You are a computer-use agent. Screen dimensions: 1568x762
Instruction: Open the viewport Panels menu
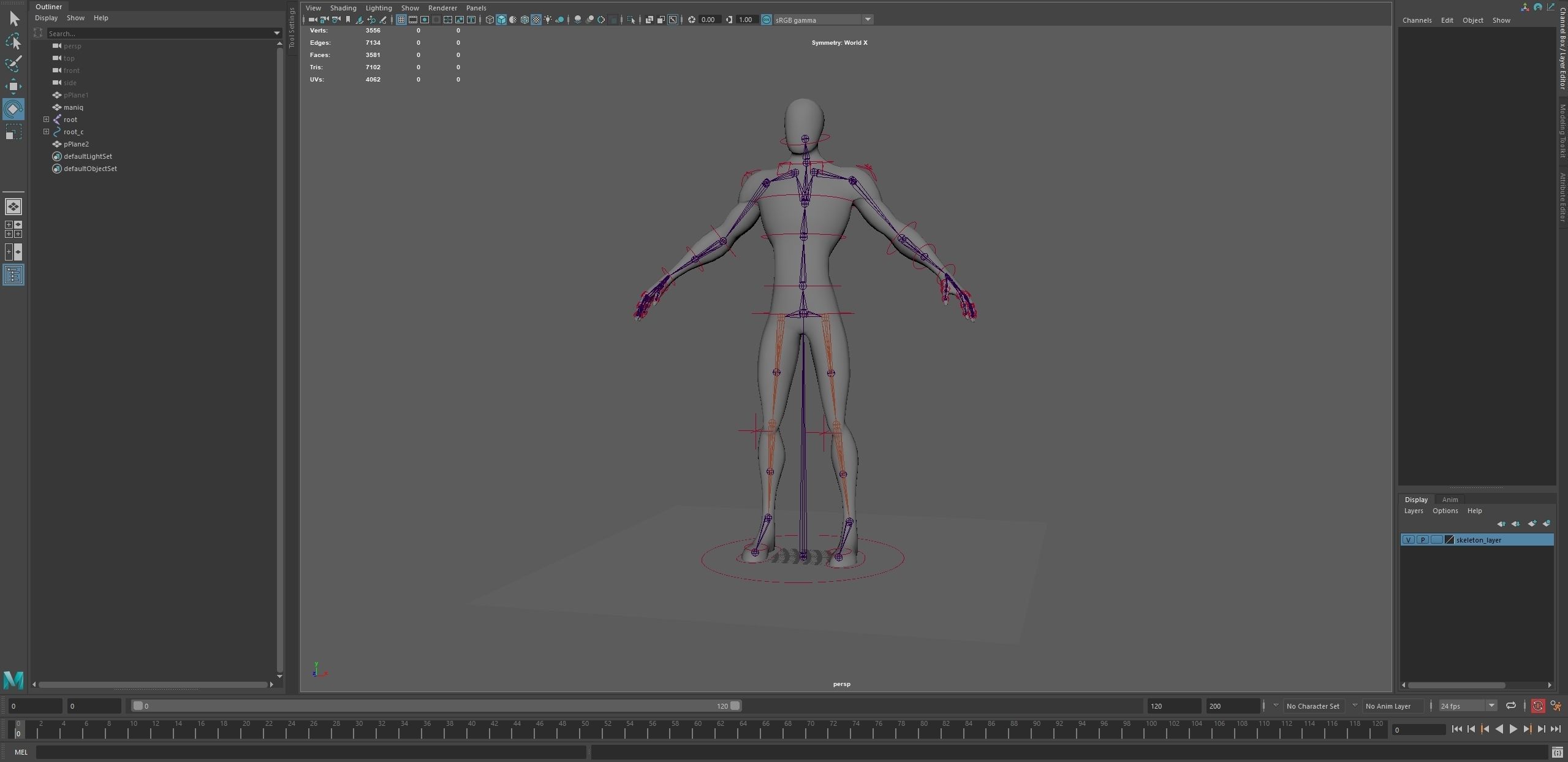[x=476, y=8]
